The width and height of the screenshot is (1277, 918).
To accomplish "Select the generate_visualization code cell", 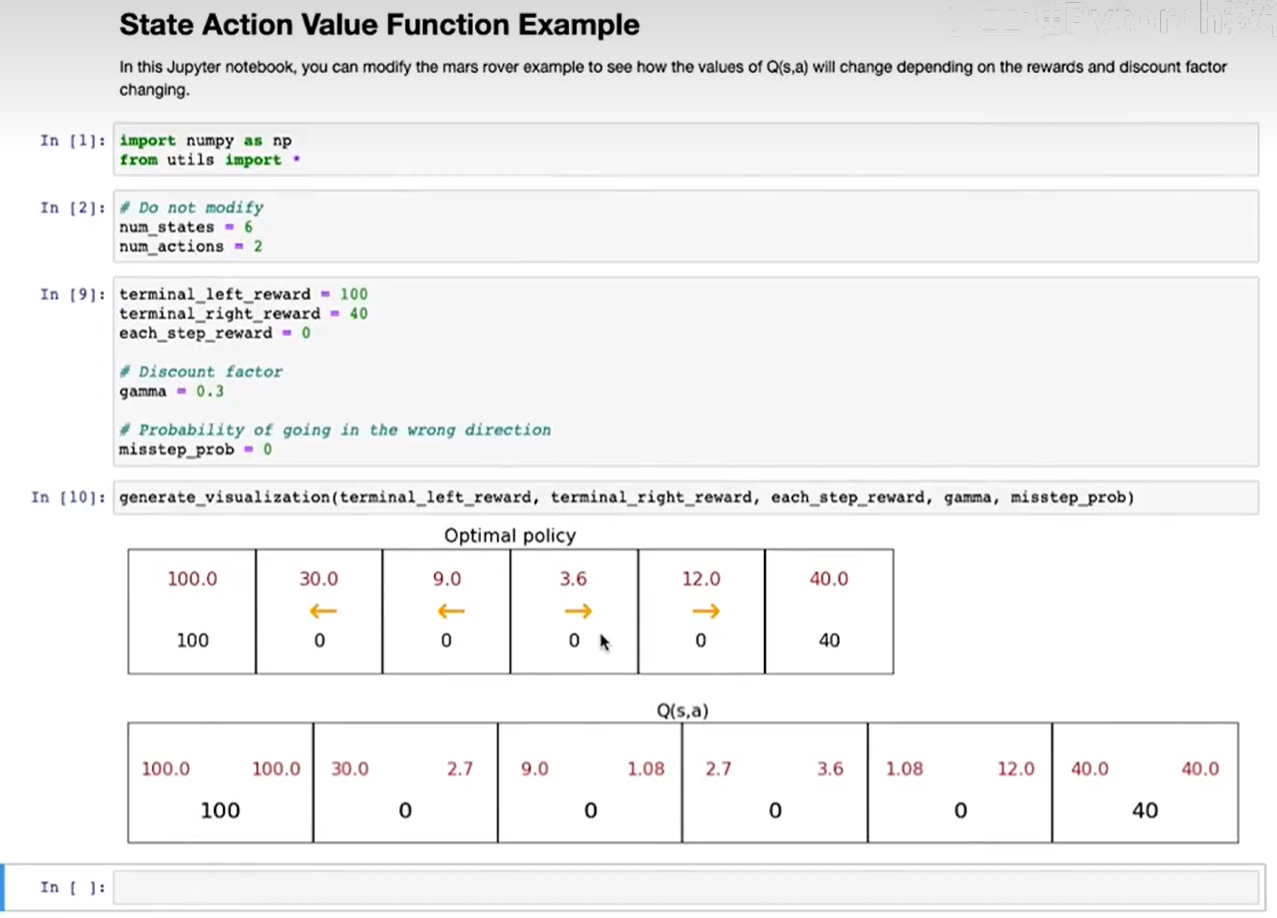I will click(x=685, y=497).
